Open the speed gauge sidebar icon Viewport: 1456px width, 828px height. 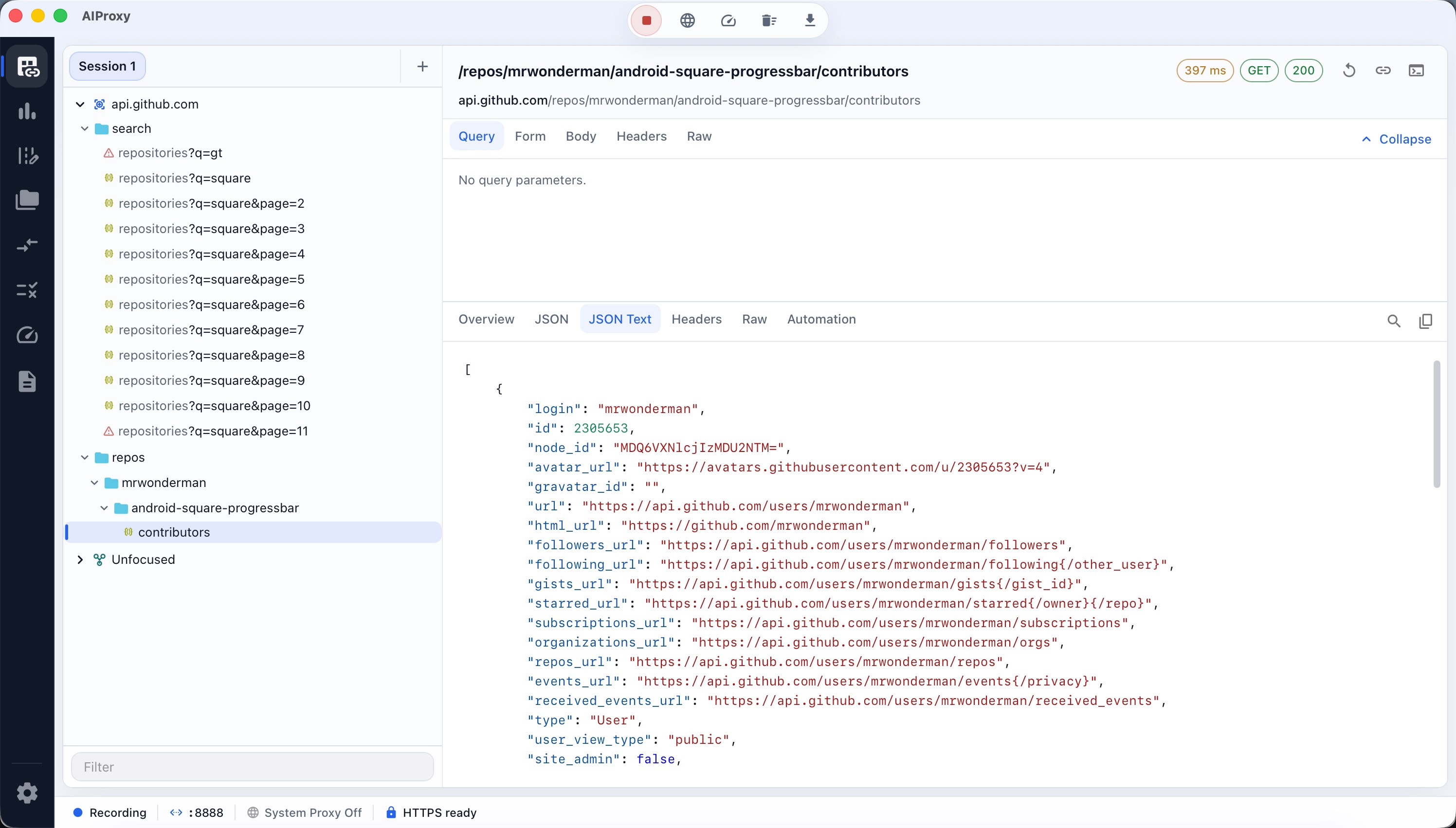pyautogui.click(x=27, y=335)
